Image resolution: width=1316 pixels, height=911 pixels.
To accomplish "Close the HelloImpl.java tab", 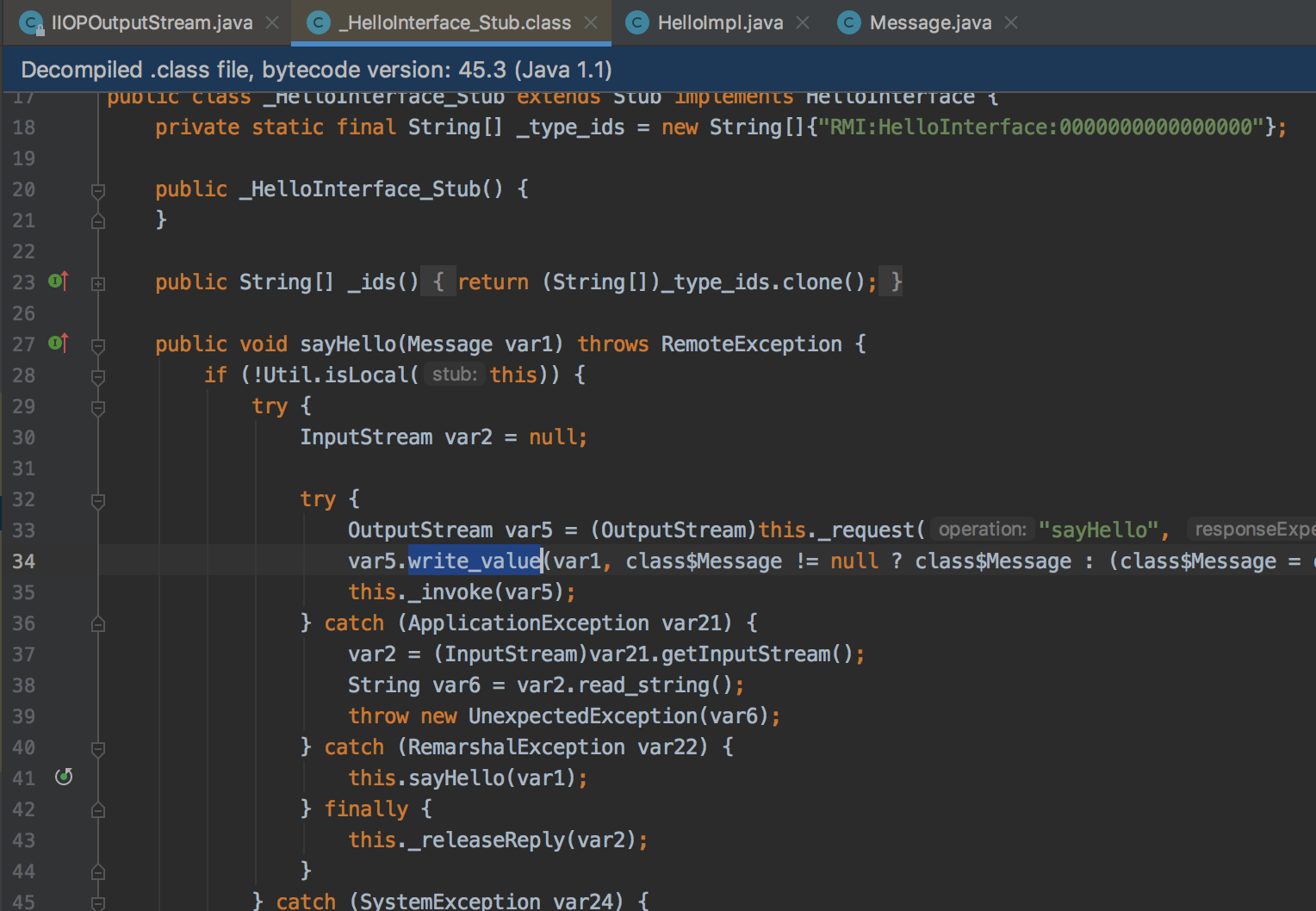I will 803,22.
